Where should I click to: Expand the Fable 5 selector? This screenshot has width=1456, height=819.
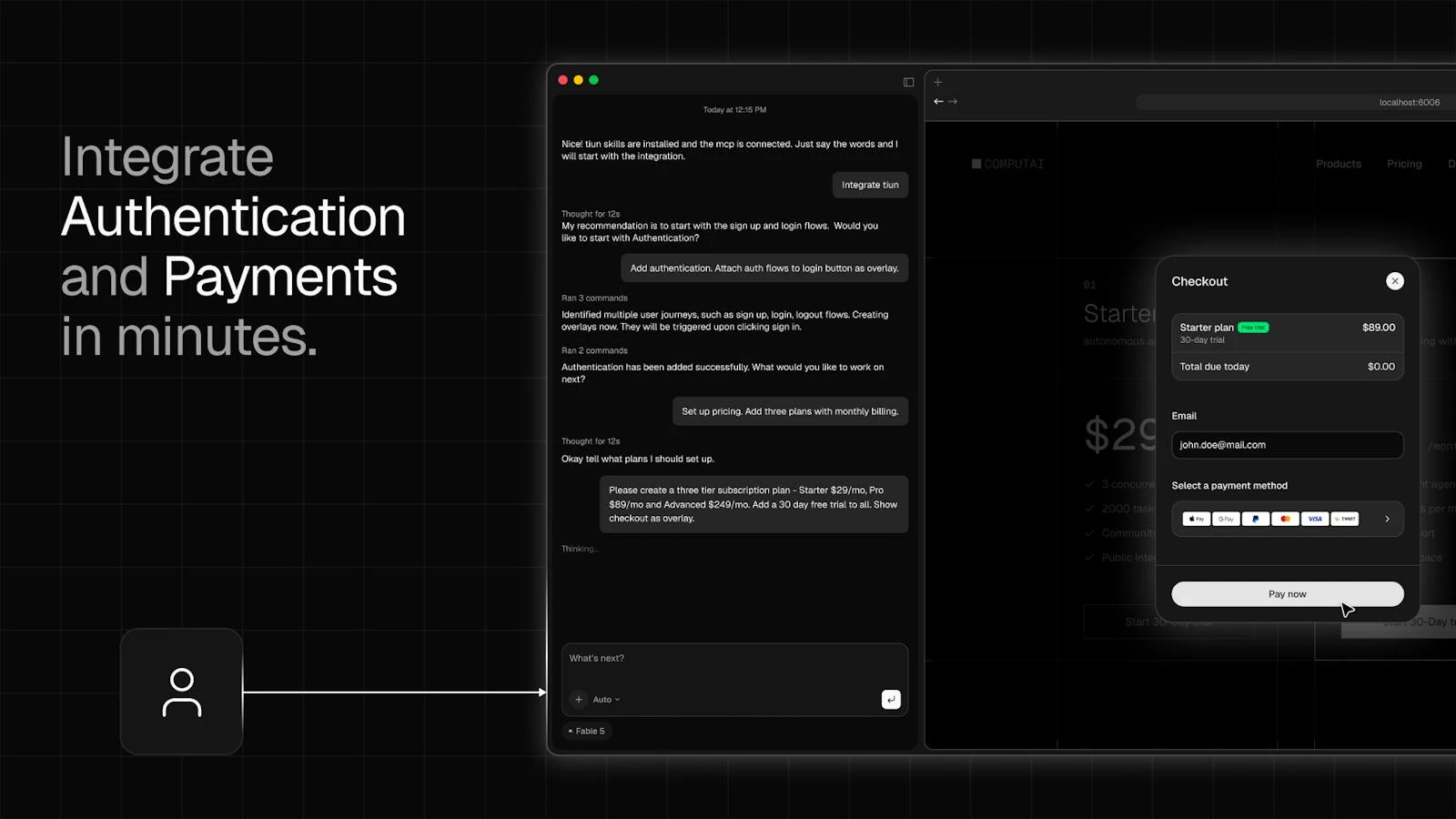[586, 731]
